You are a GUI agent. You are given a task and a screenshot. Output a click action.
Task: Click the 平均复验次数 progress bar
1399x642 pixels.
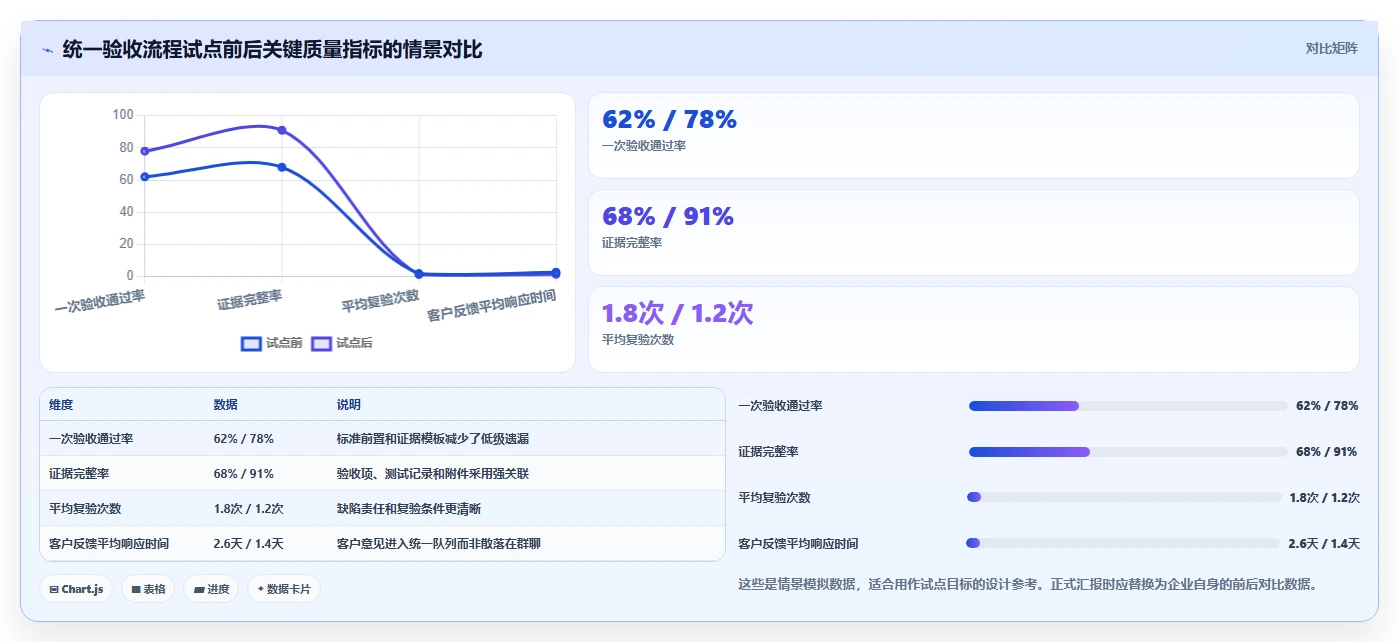[x=1124, y=497]
